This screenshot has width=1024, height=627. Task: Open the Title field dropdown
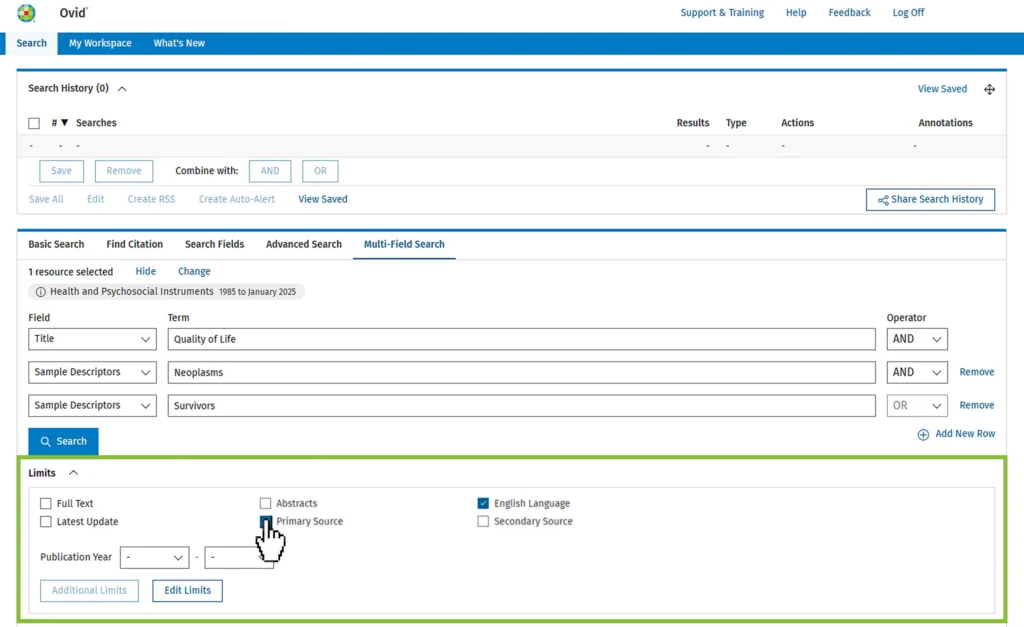coord(92,339)
